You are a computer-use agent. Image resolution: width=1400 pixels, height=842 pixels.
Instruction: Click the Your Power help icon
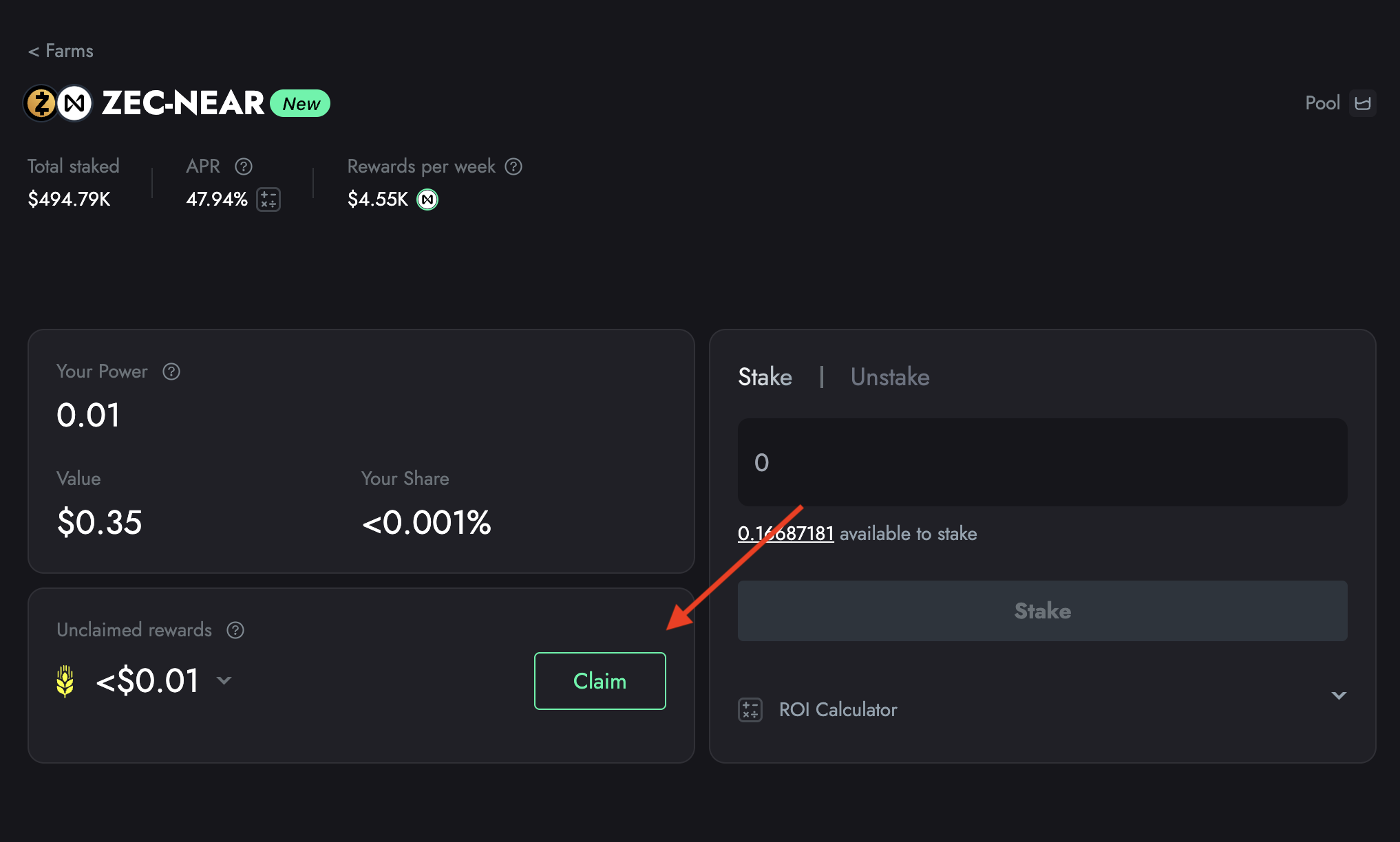click(x=171, y=371)
